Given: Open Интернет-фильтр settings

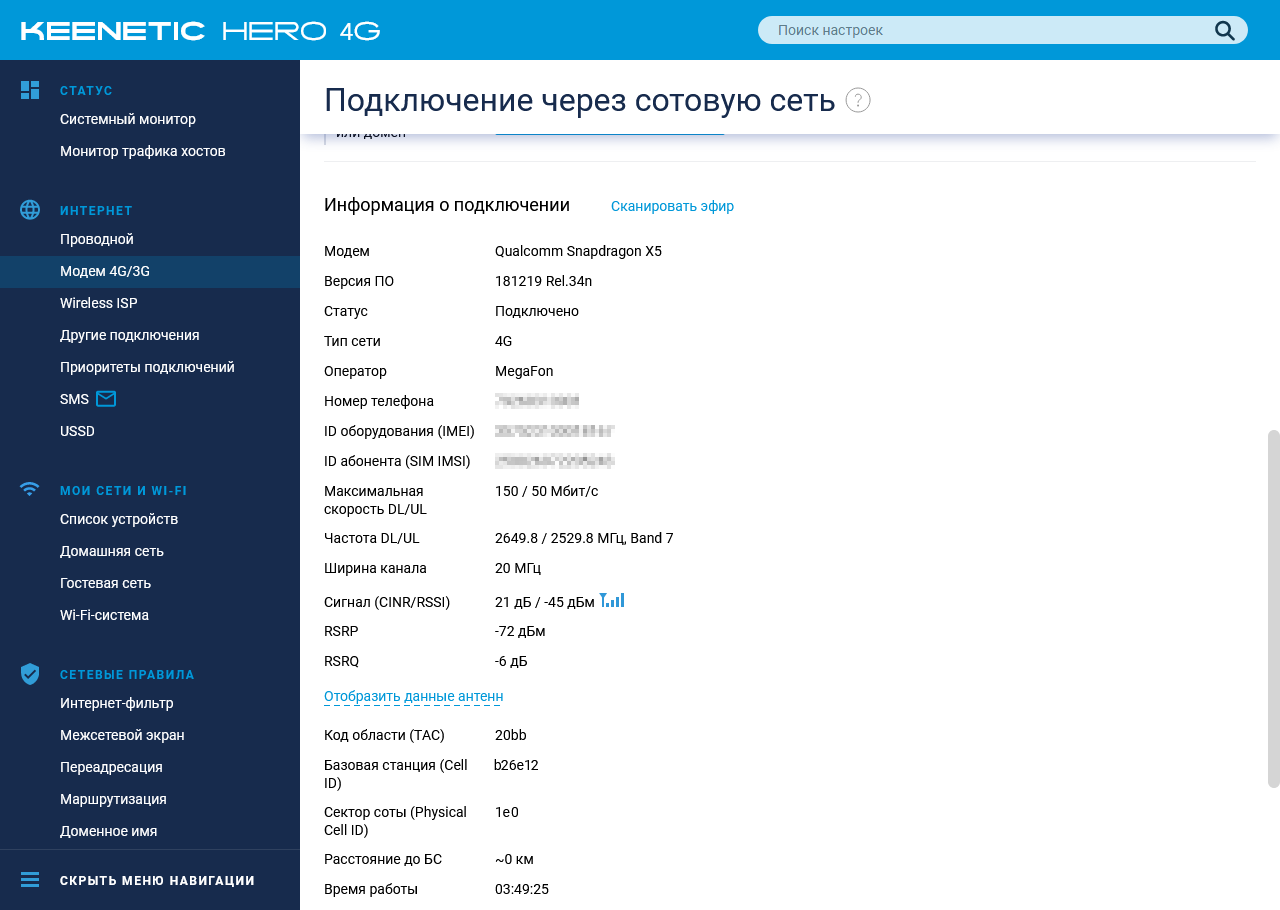Looking at the screenshot, I should coord(117,703).
